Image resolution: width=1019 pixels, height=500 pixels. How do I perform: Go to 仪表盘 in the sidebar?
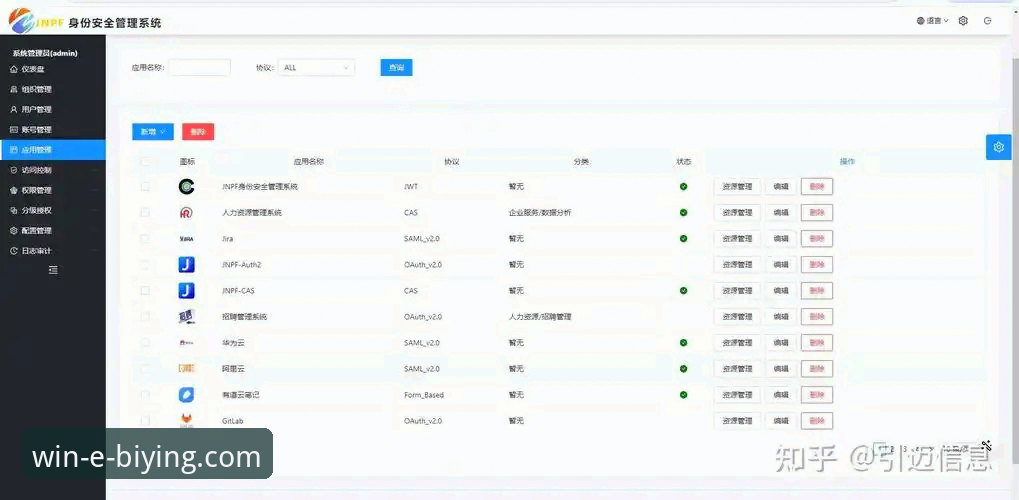click(x=53, y=70)
